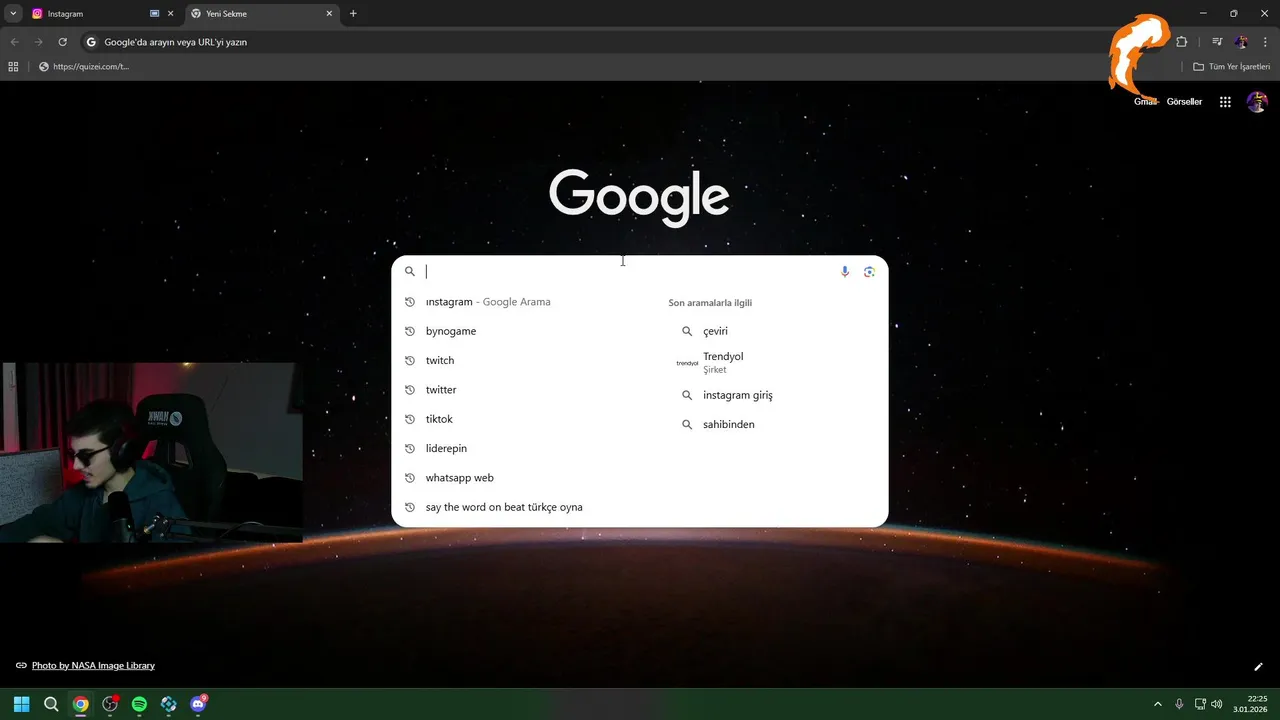The height and width of the screenshot is (720, 1280).
Task: Open the Chrome profile avatar in toolbar
Action: [1241, 42]
